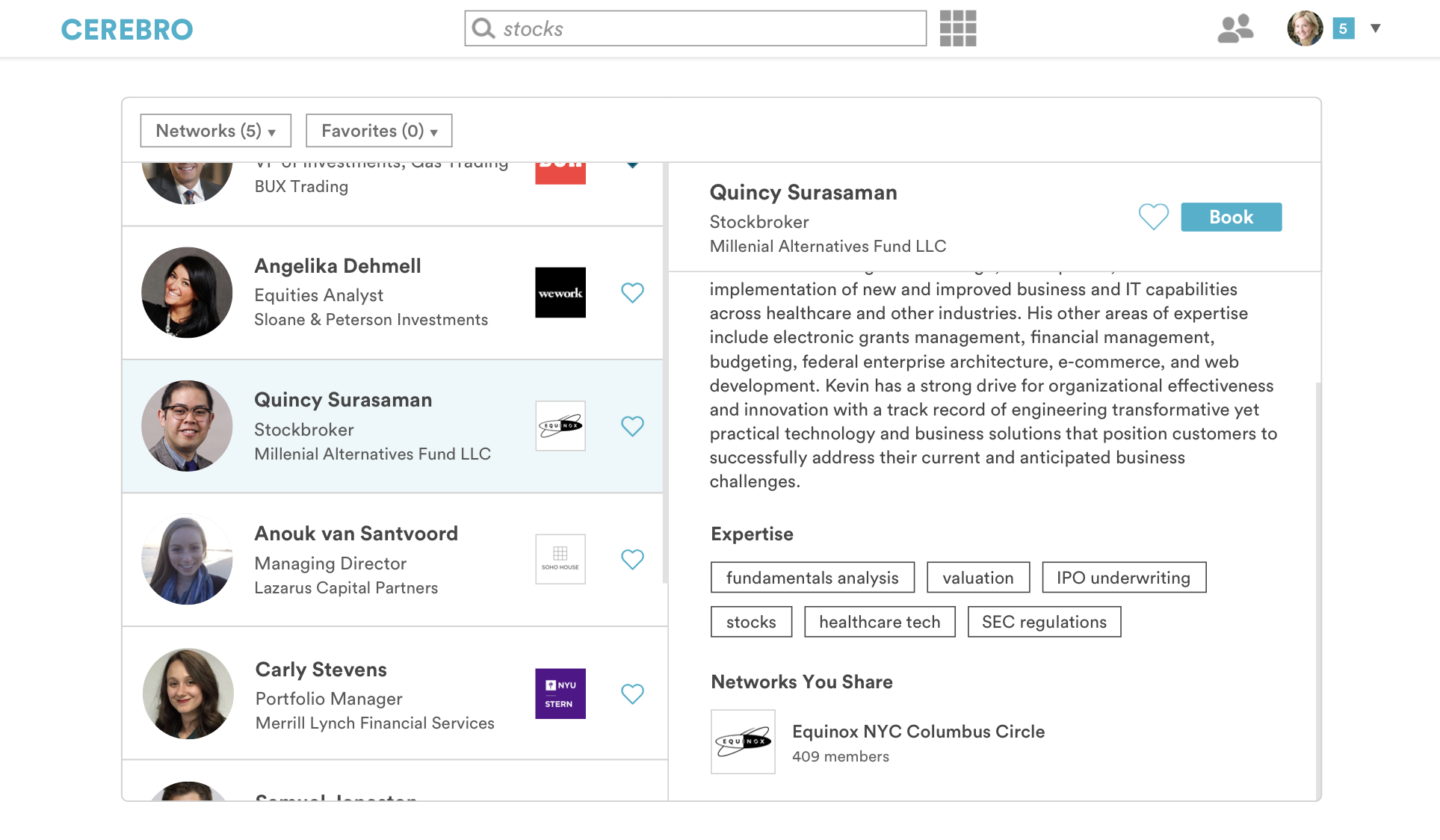Screen dimensions: 1440x840
Task: Click the NYU Stern logo
Action: click(560, 694)
